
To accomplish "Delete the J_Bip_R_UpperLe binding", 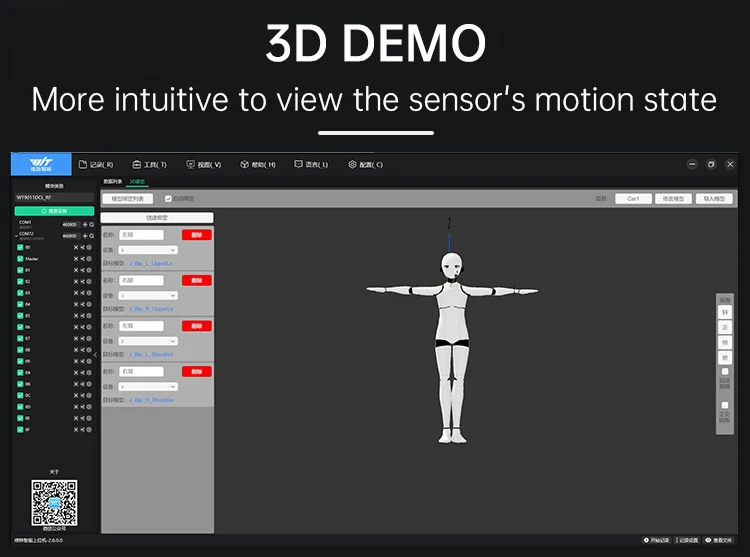I will point(197,280).
